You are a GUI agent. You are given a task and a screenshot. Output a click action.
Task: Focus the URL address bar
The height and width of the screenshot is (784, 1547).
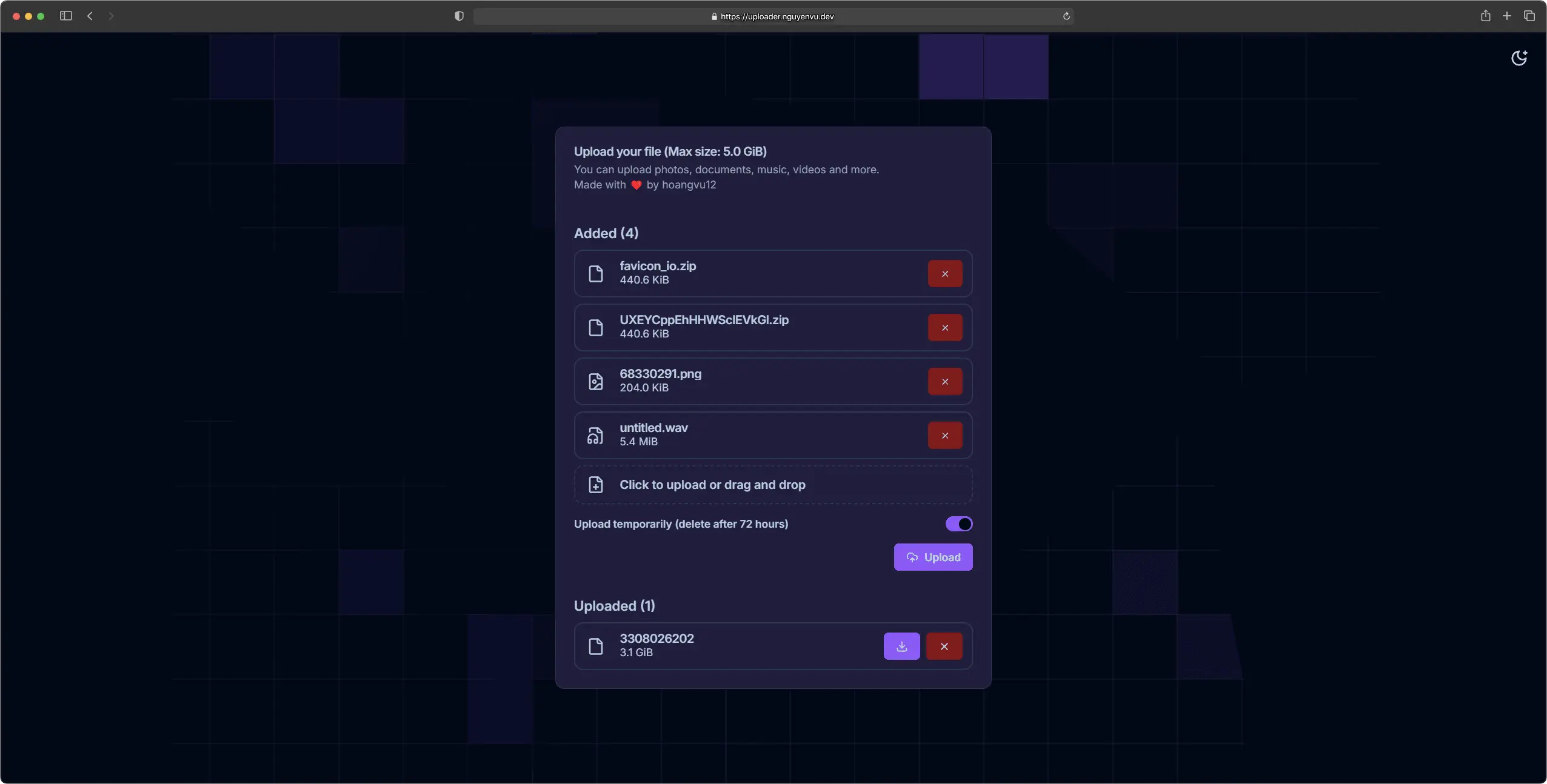click(x=773, y=16)
